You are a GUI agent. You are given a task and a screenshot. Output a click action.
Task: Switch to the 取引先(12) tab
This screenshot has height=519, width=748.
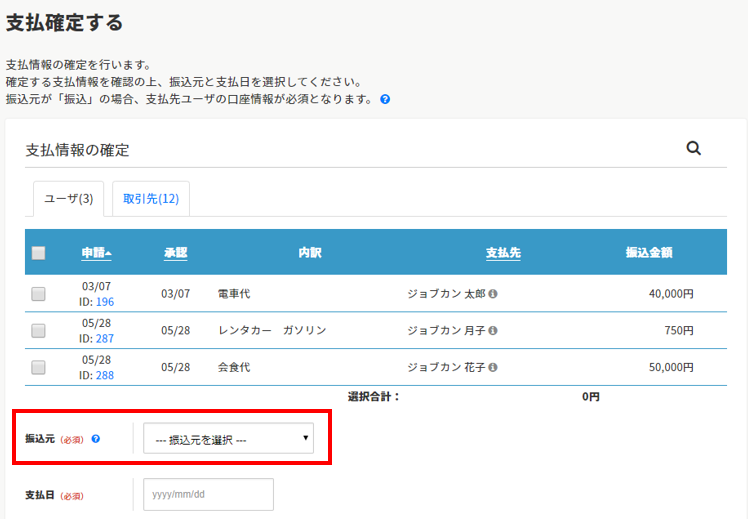click(x=151, y=199)
